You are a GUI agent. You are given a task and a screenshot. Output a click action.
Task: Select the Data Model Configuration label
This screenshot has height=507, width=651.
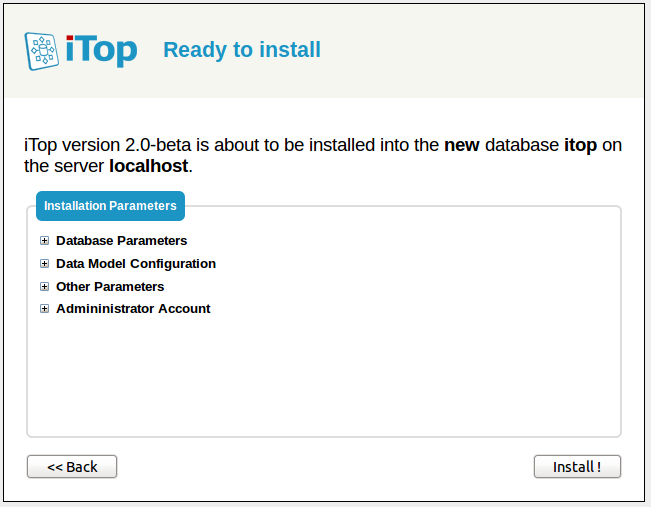[x=135, y=264]
